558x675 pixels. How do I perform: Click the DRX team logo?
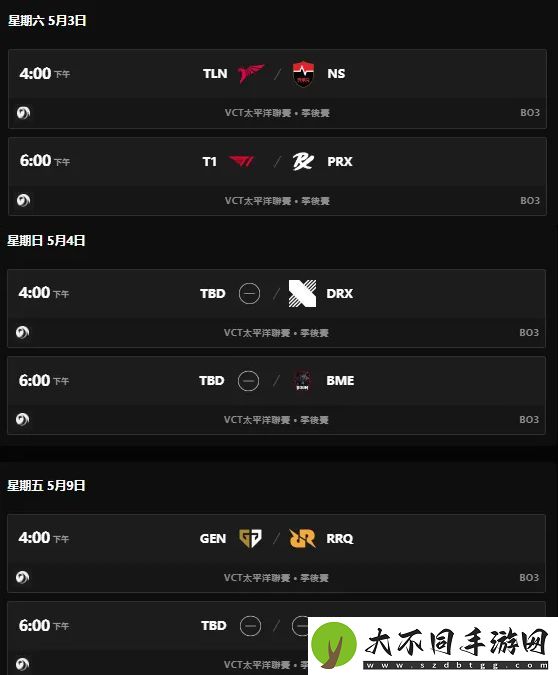click(302, 293)
